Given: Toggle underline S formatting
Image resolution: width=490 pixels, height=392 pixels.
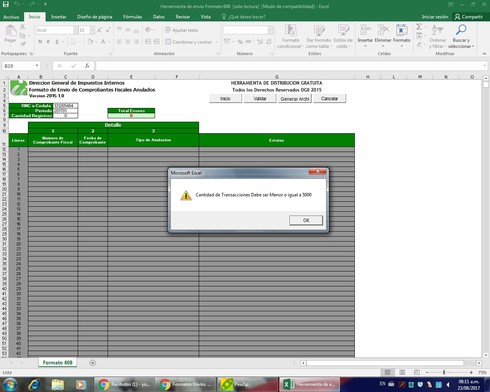Looking at the screenshot, I should pos(57,42).
